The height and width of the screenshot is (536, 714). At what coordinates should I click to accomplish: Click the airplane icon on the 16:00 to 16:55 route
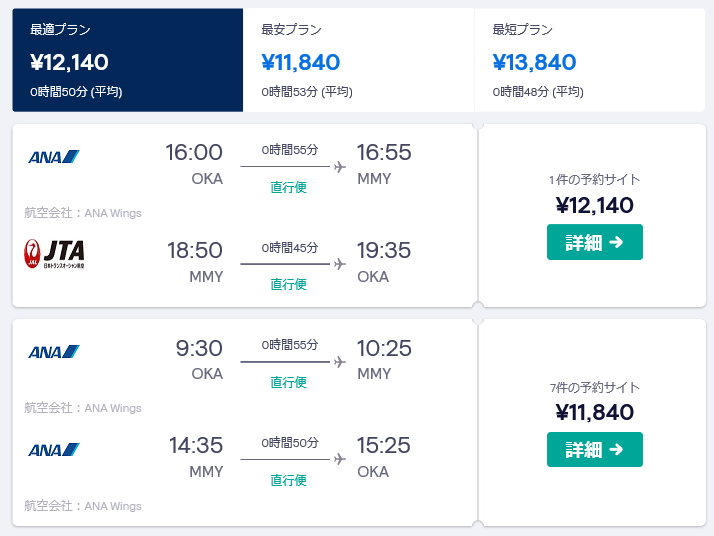point(340,167)
